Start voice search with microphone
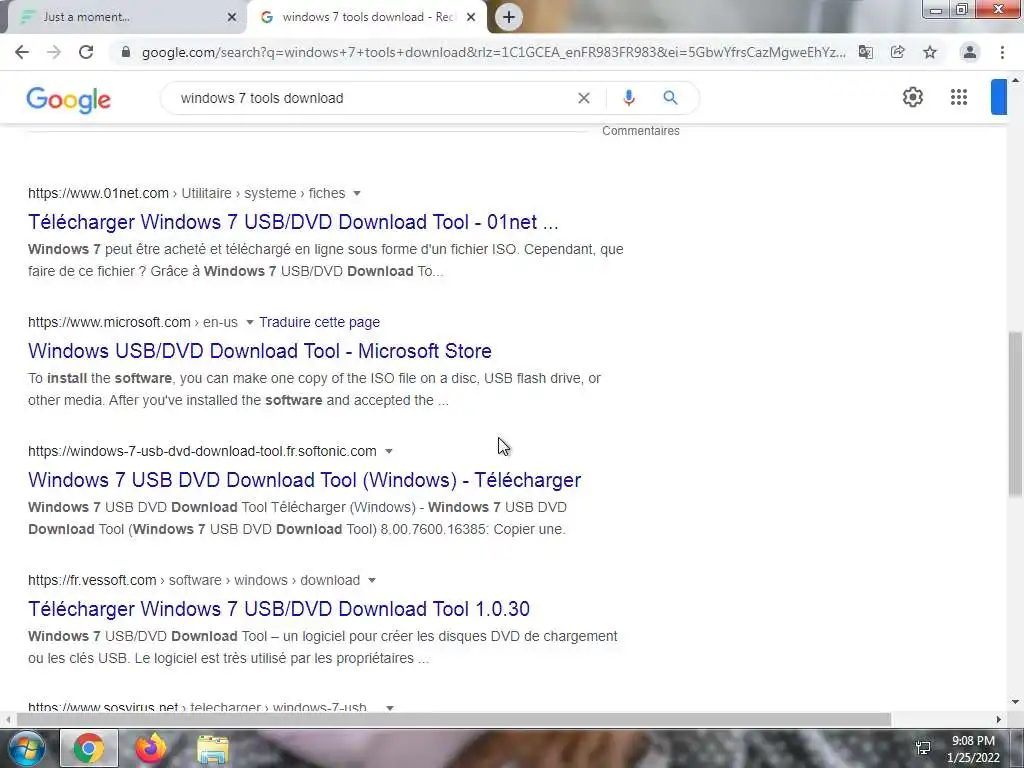1024x768 pixels. click(629, 98)
